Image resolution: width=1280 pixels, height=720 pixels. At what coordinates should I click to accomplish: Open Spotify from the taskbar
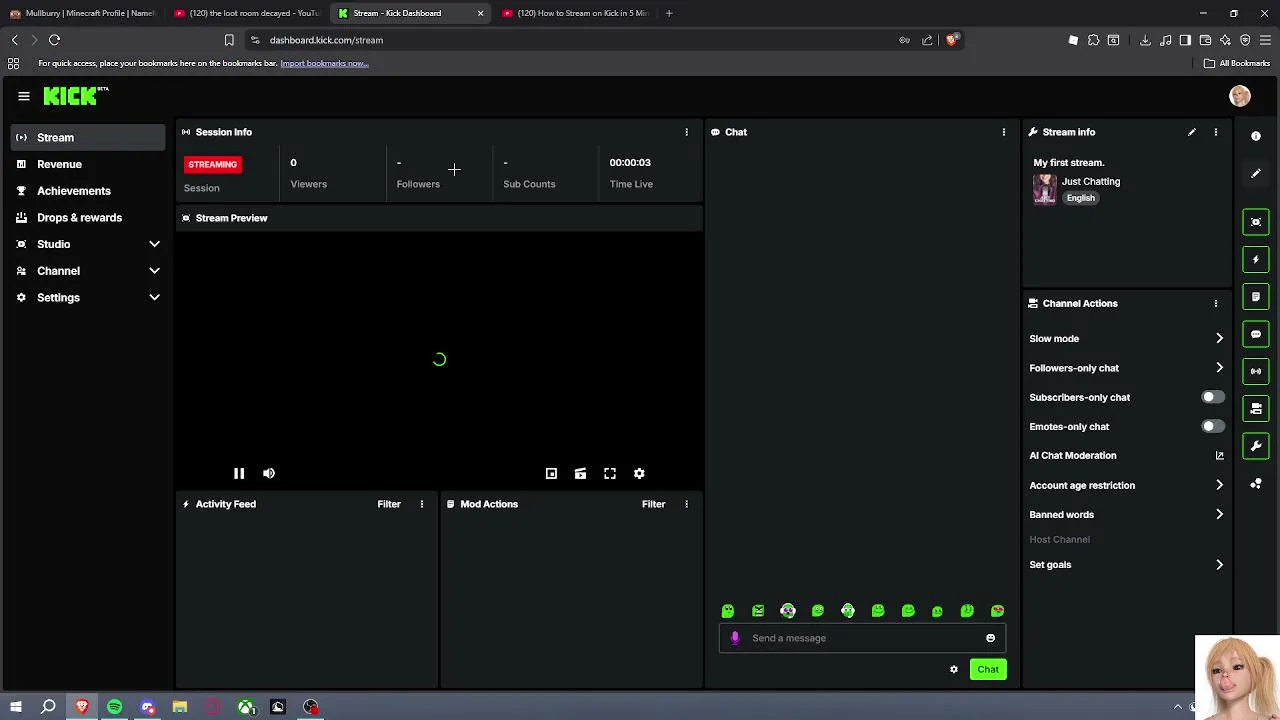[x=115, y=707]
